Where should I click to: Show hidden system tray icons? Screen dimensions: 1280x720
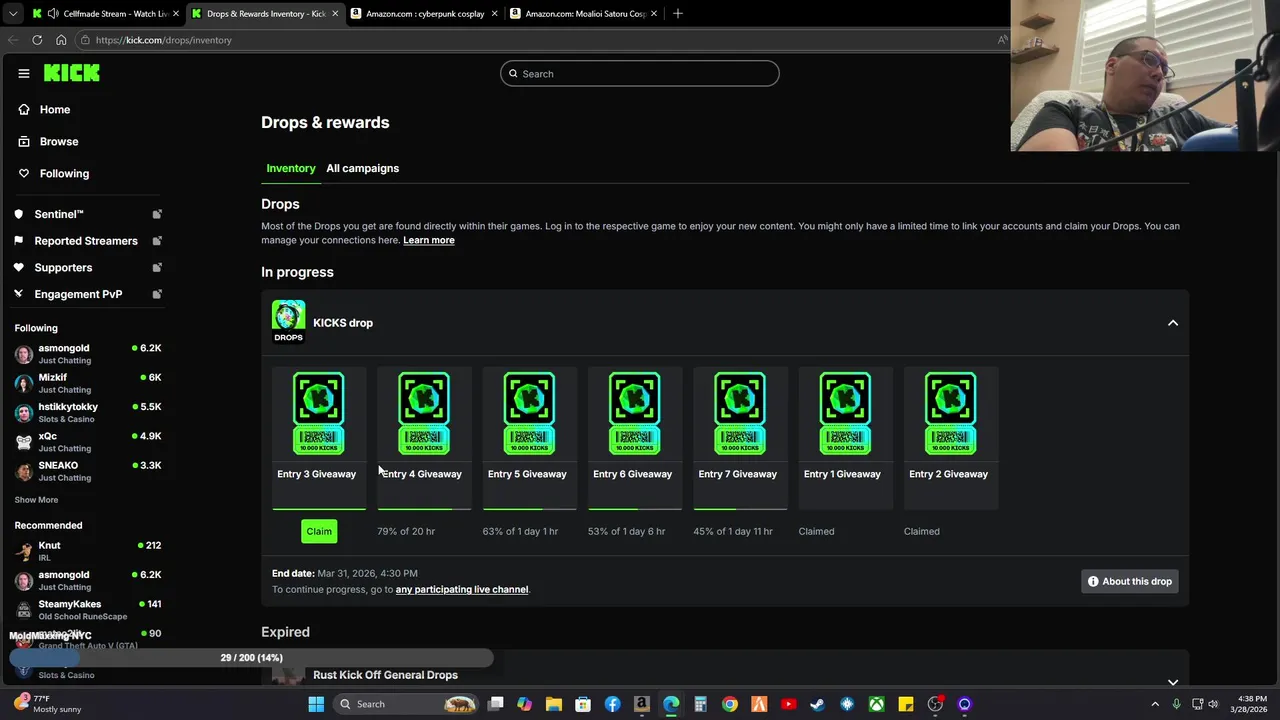(x=1155, y=704)
